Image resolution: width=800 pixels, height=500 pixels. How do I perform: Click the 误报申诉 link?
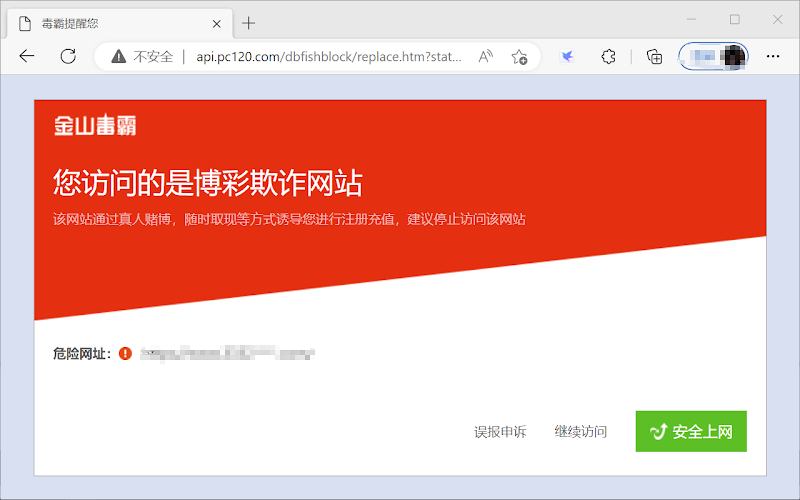tap(500, 432)
